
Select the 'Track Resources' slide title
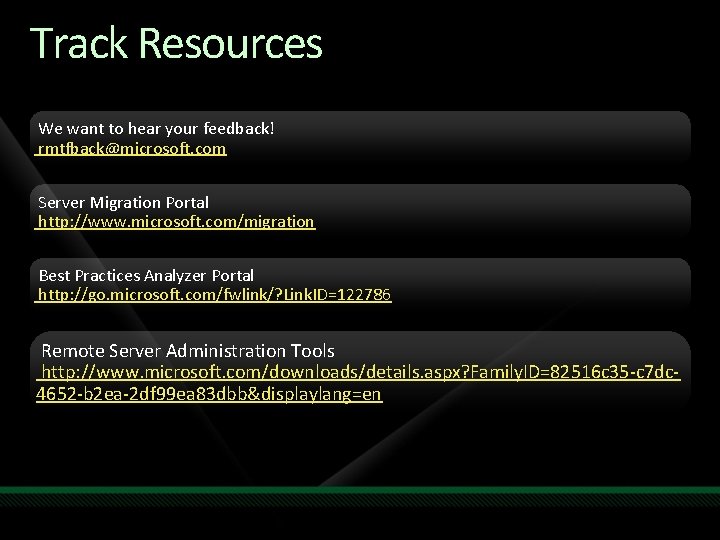(176, 43)
